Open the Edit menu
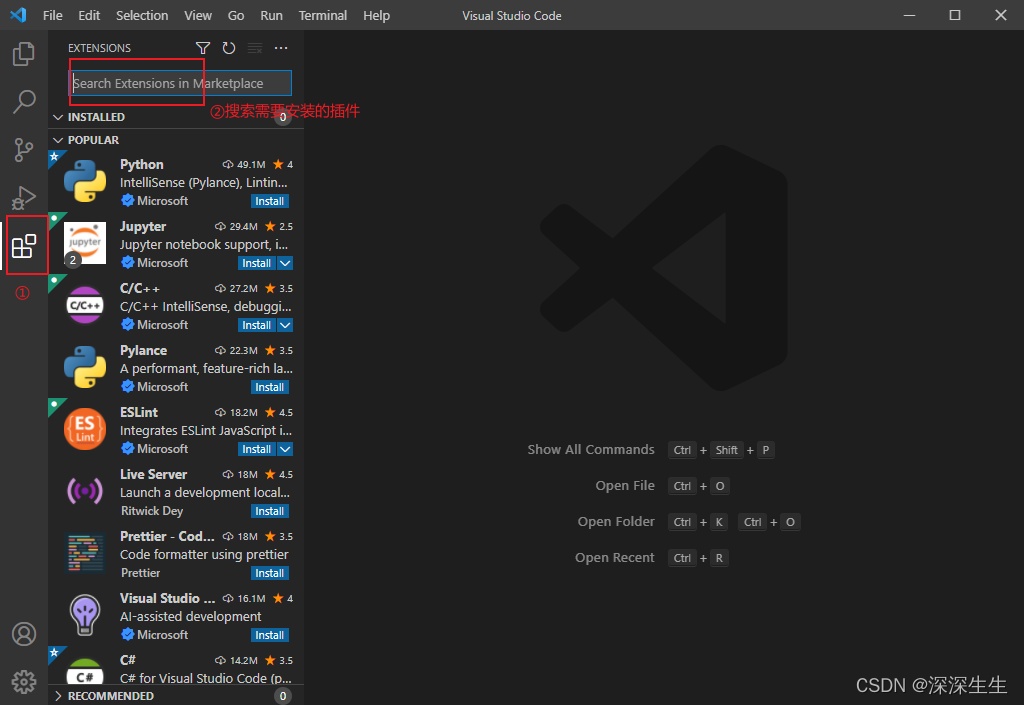1024x705 pixels. [89, 15]
